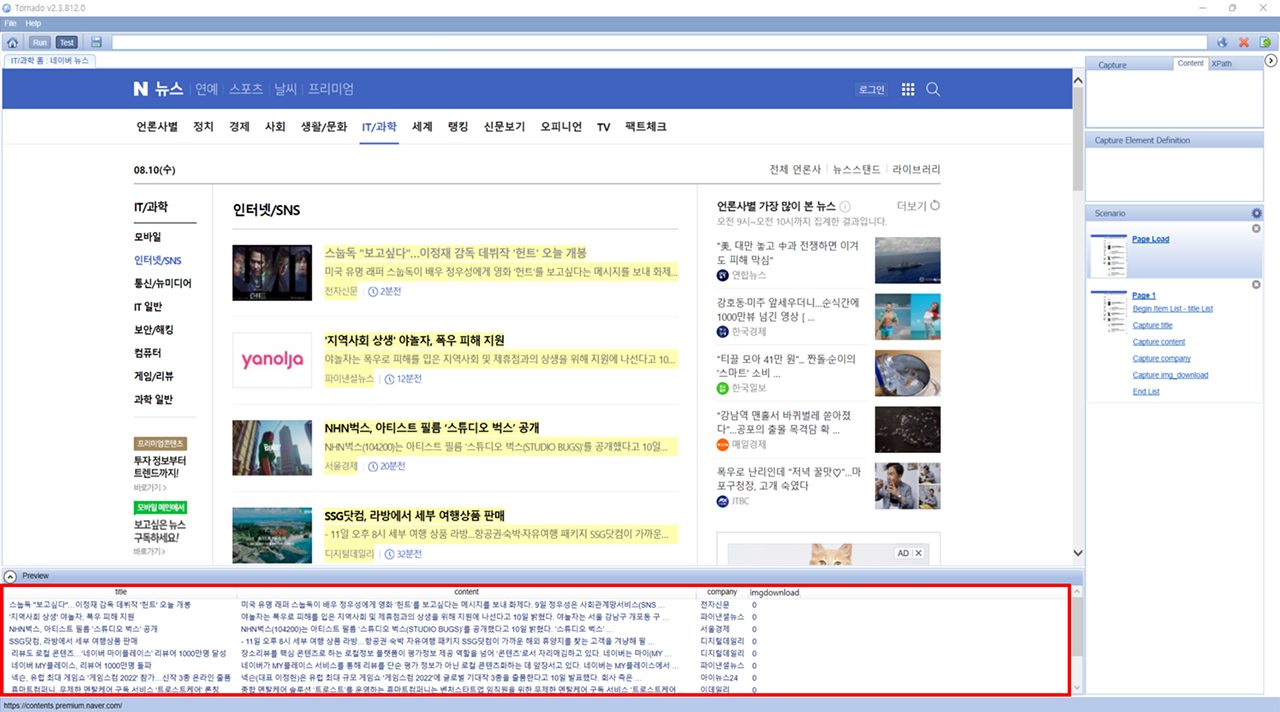Viewport: 1280px width, 712px height.
Task: Remove the Page 1 scenario step
Action: point(1257,285)
